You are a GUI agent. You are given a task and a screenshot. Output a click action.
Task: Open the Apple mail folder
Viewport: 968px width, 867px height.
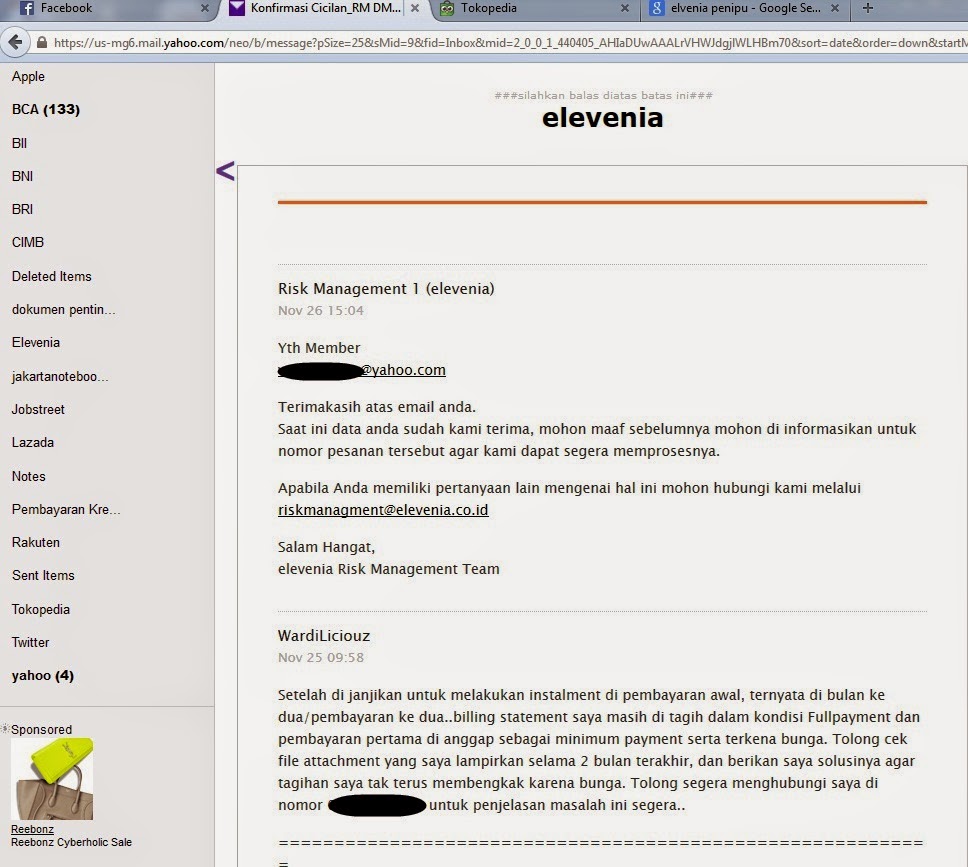point(28,77)
